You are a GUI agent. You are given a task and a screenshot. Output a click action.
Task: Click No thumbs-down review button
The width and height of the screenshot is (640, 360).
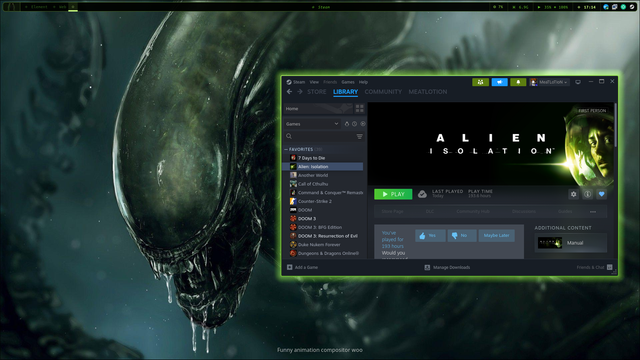(x=462, y=236)
